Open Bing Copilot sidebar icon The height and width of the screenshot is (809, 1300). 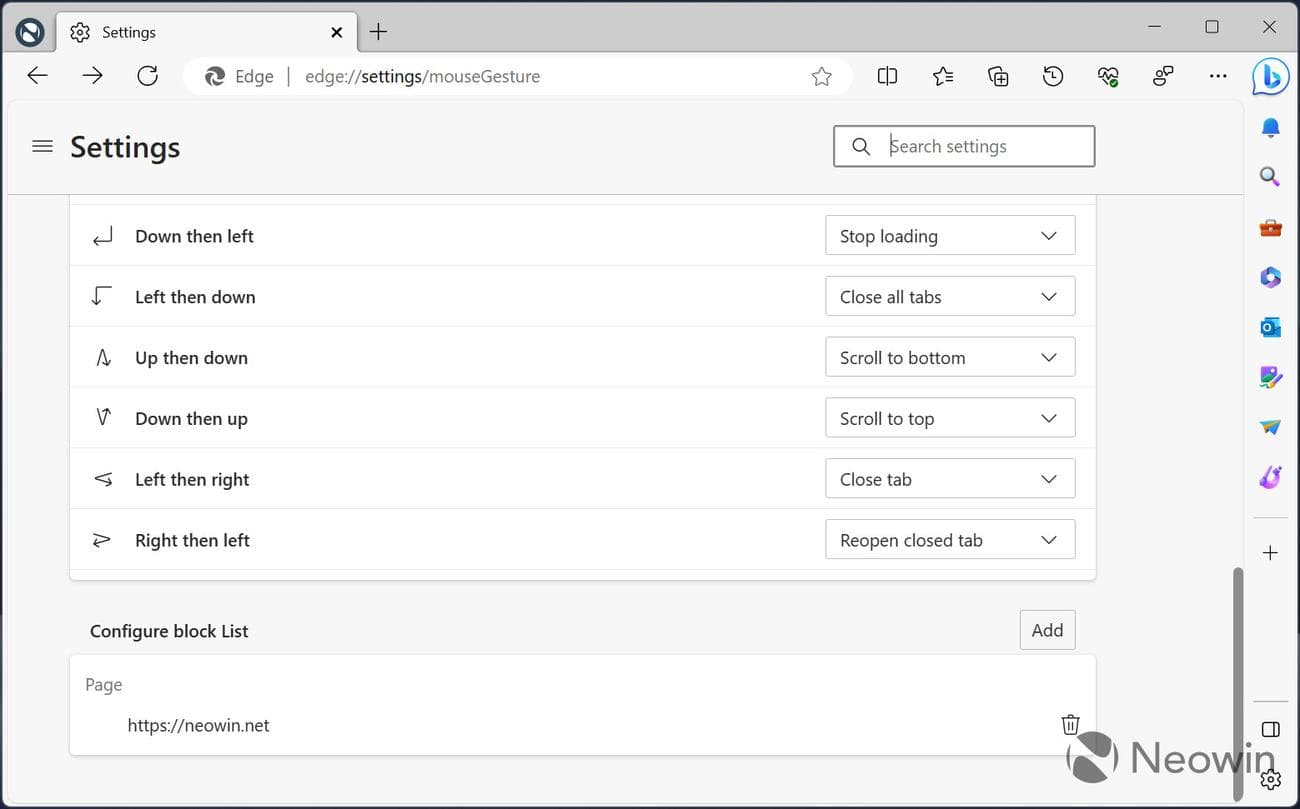[x=1269, y=77]
